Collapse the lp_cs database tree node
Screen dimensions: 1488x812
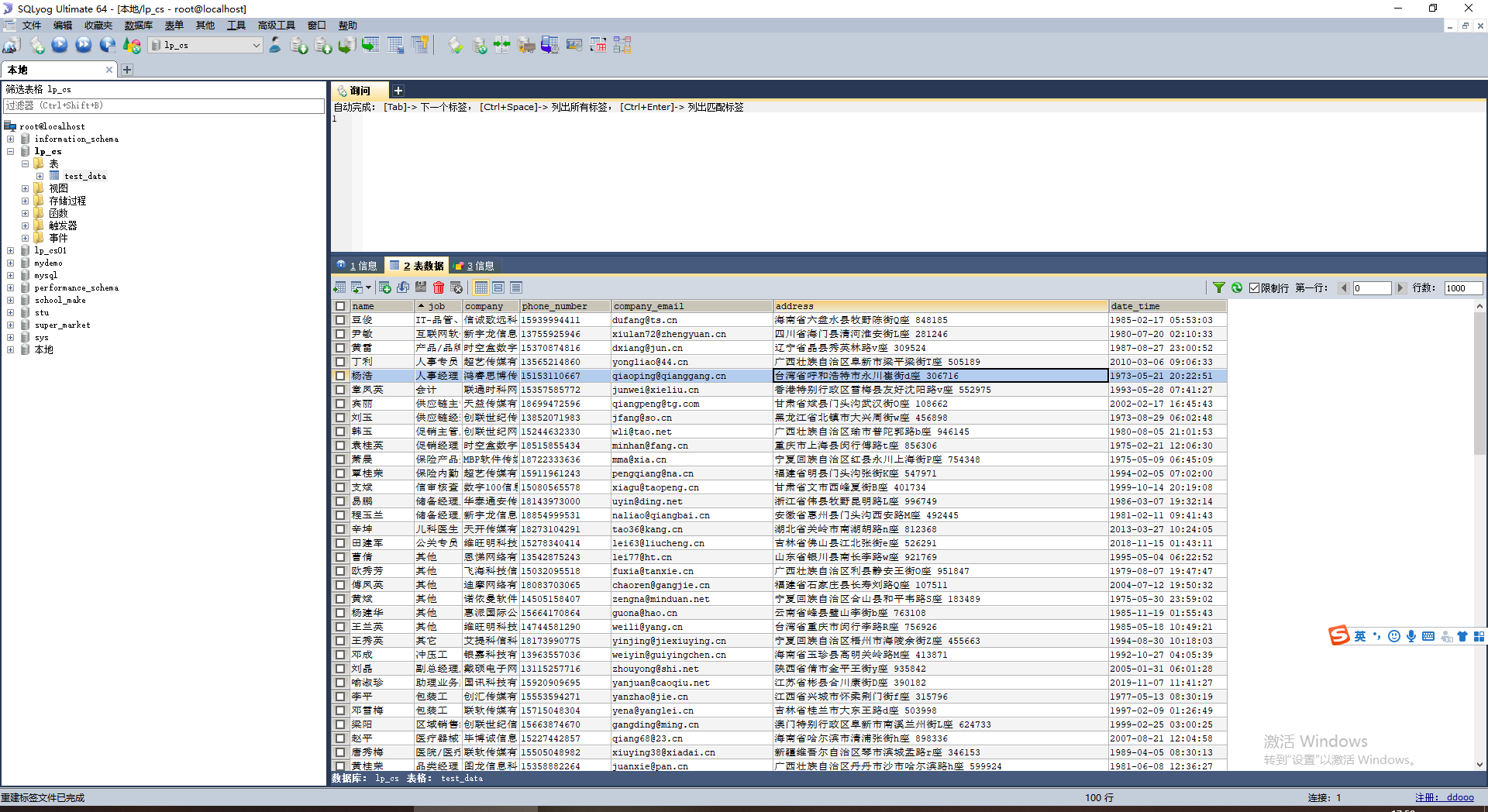(x=10, y=151)
